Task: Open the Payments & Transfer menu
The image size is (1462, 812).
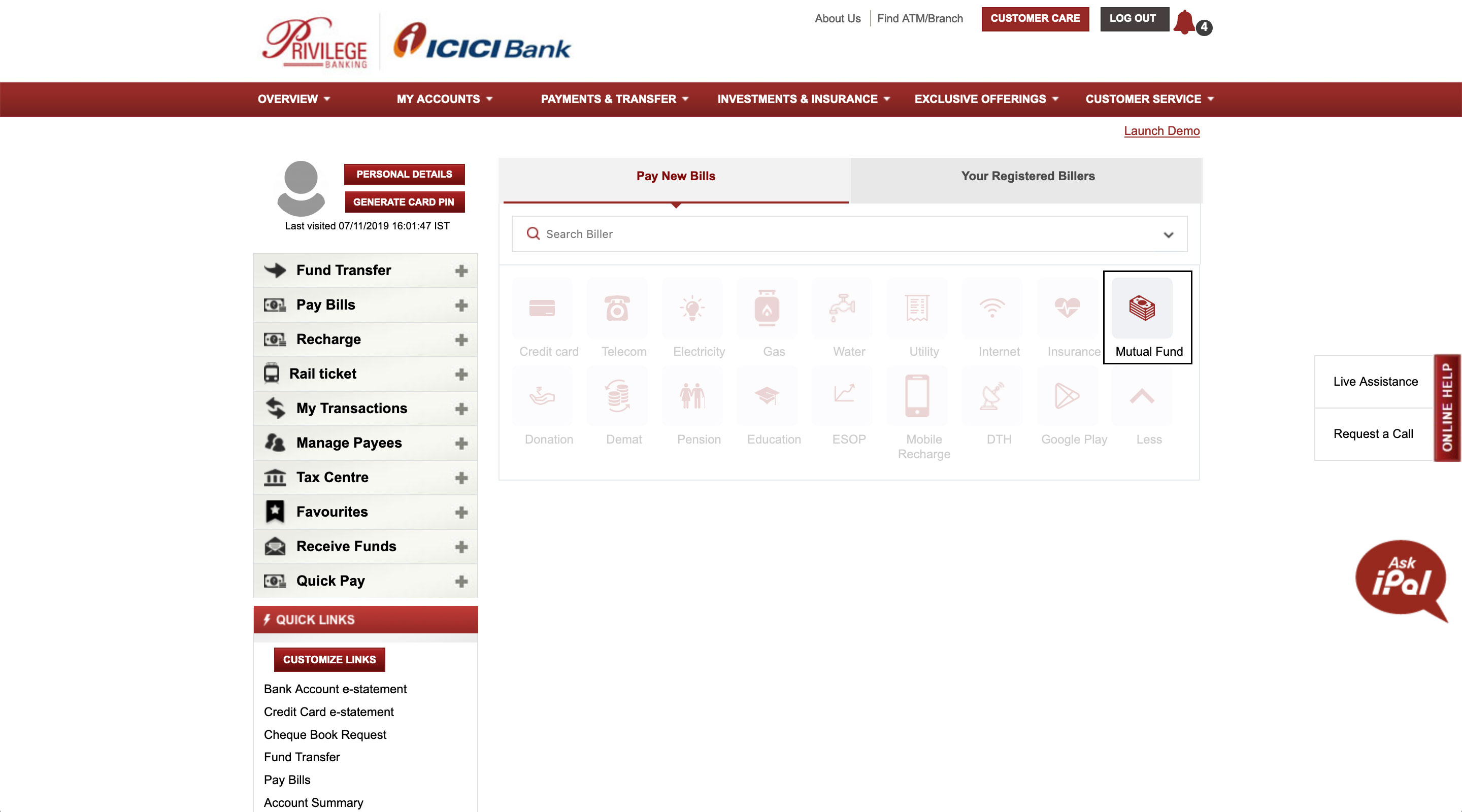Action: click(x=614, y=99)
